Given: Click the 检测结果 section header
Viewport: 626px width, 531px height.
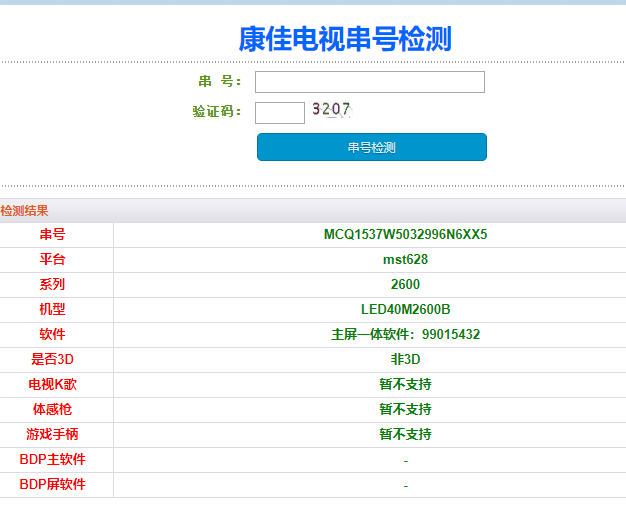Looking at the screenshot, I should [x=24, y=211].
